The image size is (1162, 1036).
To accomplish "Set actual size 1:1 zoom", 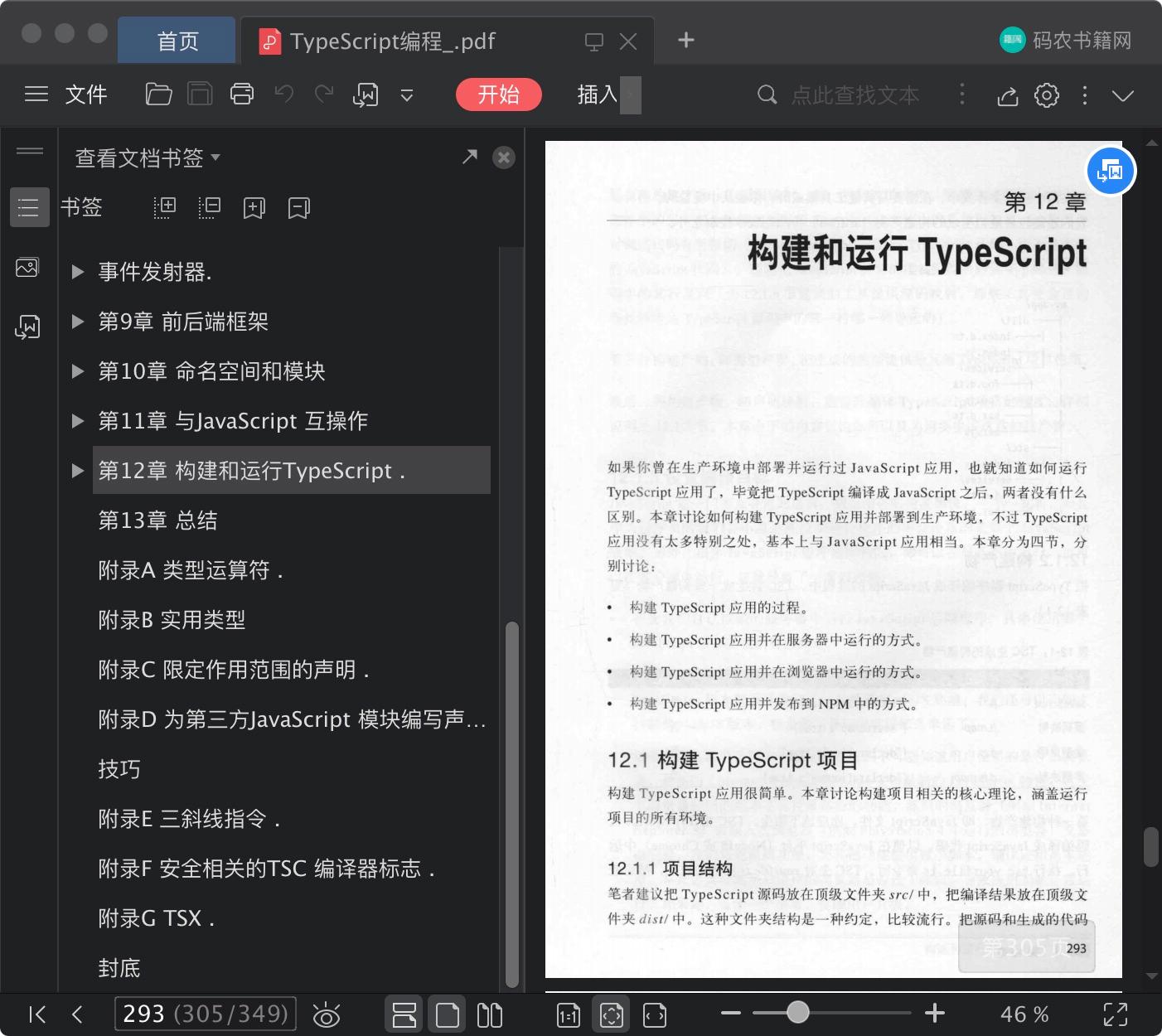I will click(x=569, y=1014).
